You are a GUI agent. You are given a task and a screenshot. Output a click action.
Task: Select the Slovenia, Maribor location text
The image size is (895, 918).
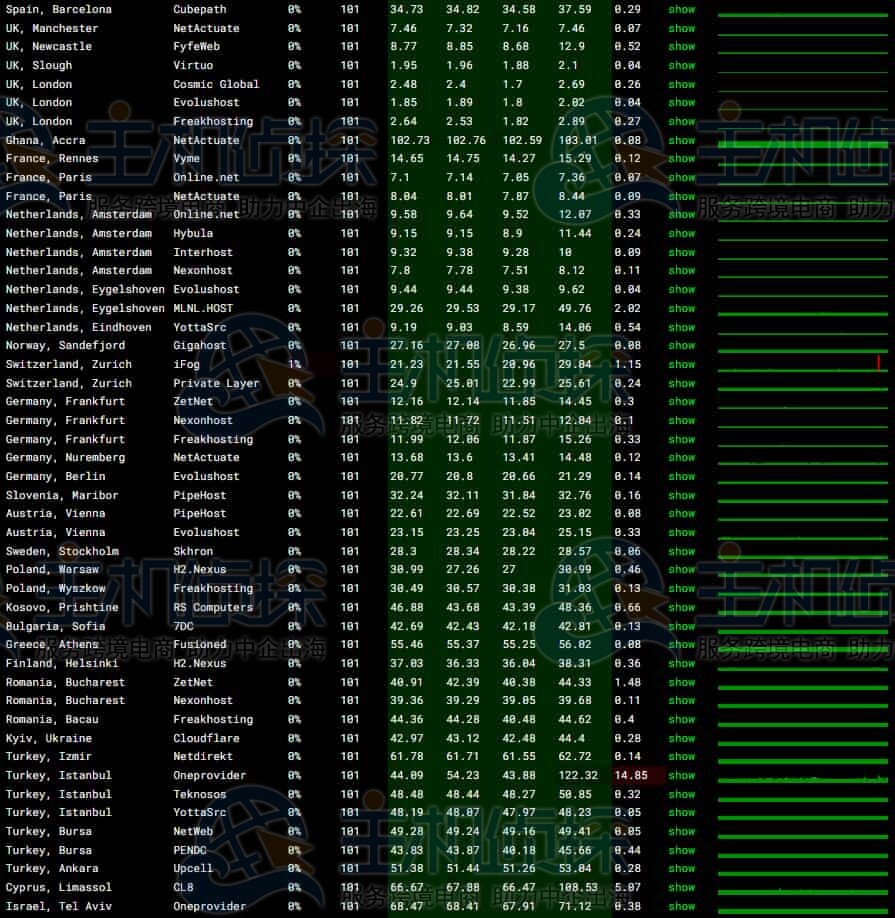[62, 495]
